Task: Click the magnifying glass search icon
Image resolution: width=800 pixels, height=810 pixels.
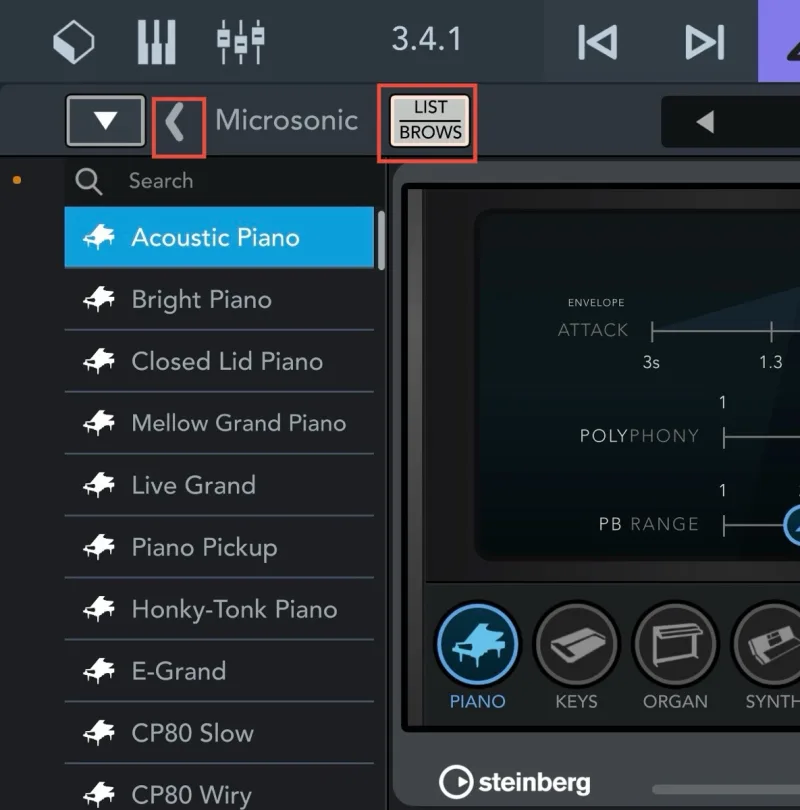Action: click(88, 181)
